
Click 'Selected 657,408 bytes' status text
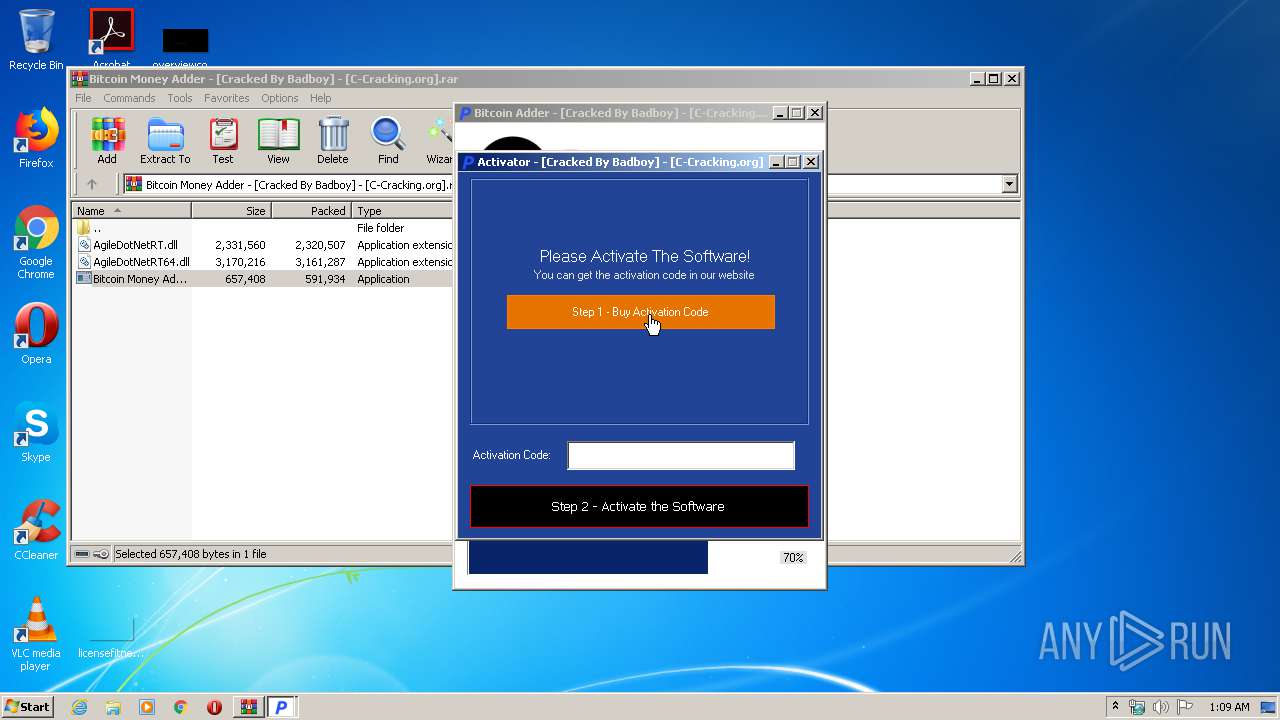191,554
